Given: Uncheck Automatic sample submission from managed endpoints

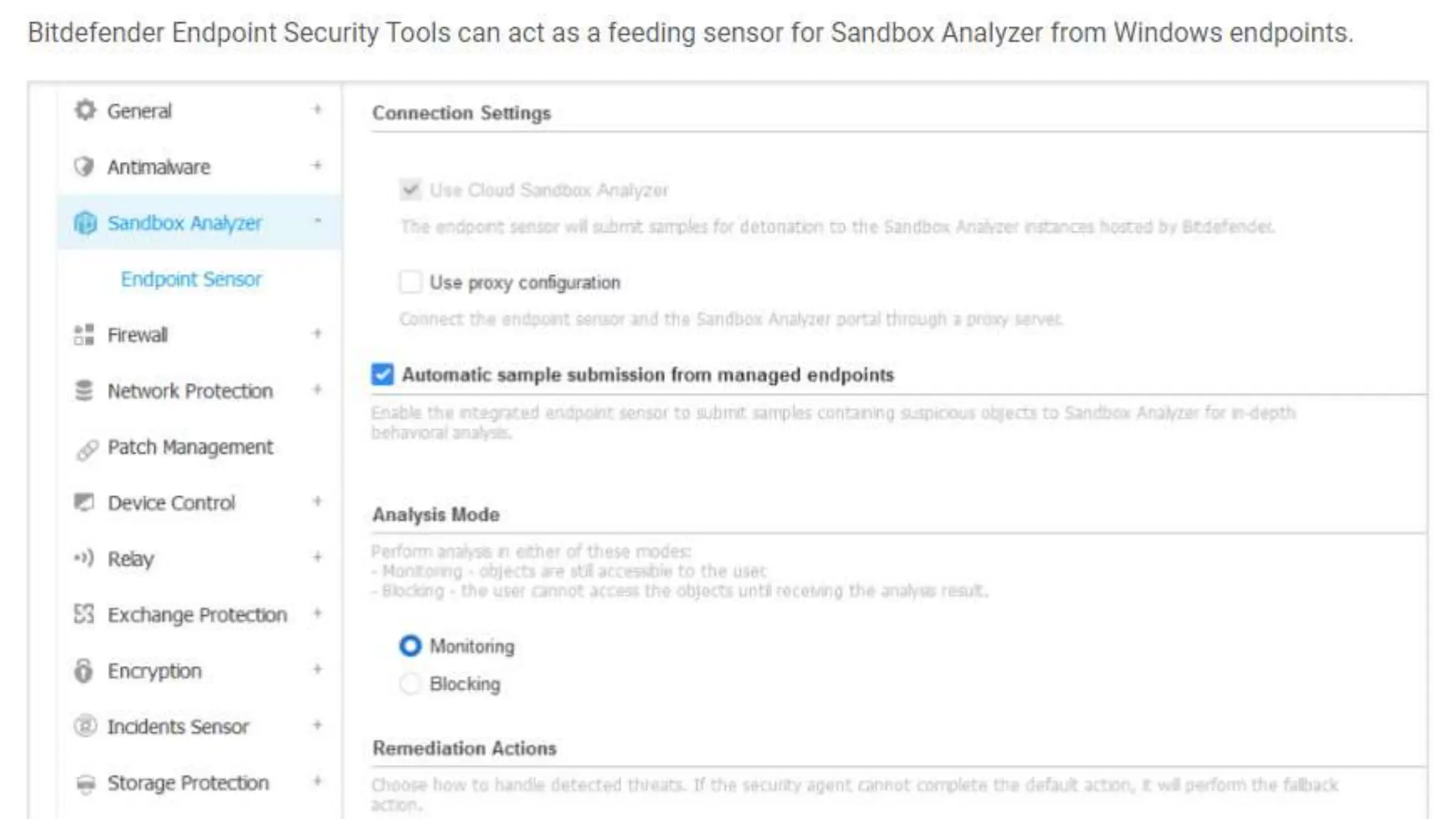Looking at the screenshot, I should 382,375.
